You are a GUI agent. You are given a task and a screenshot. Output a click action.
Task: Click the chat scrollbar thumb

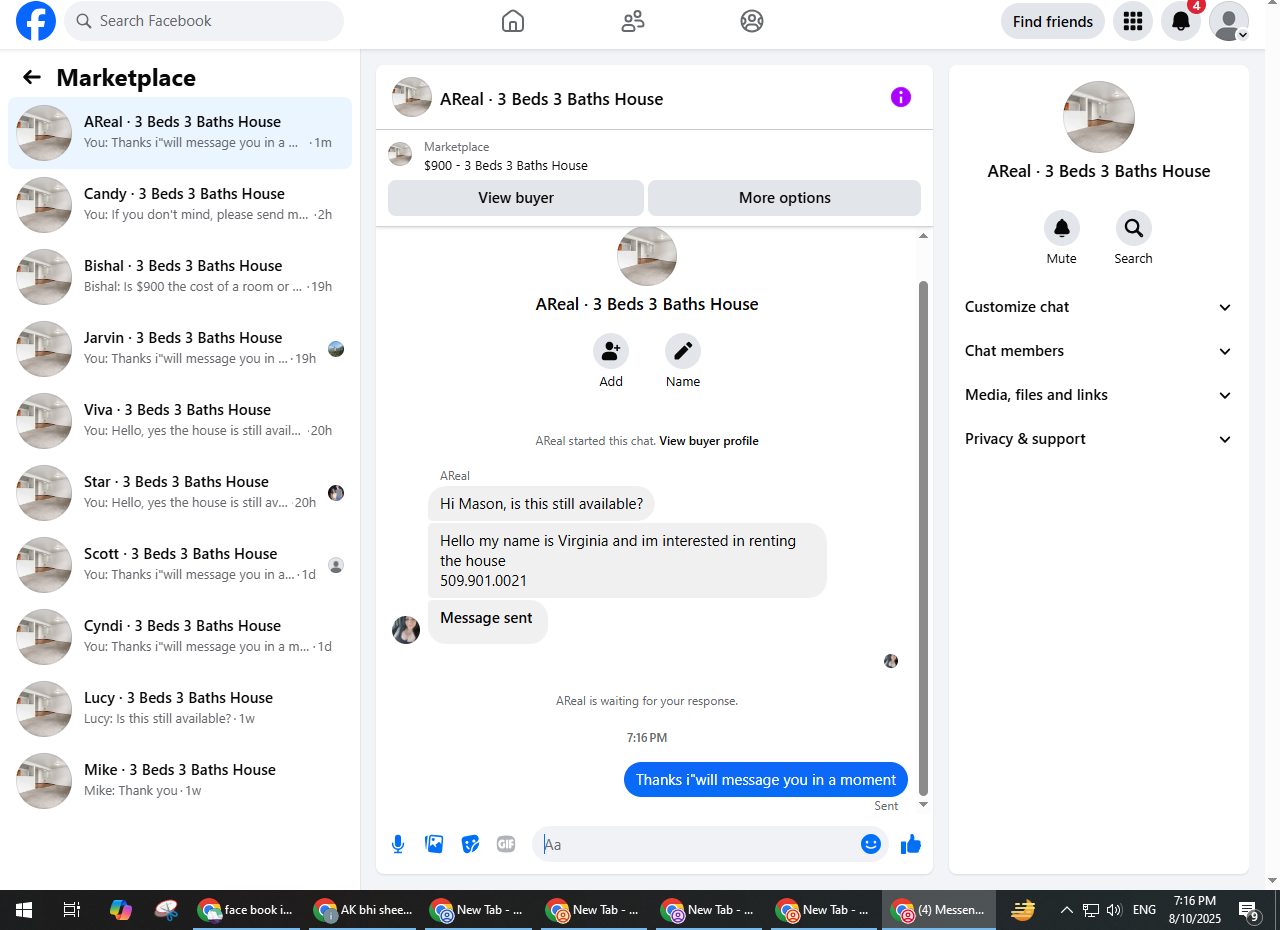[x=923, y=538]
